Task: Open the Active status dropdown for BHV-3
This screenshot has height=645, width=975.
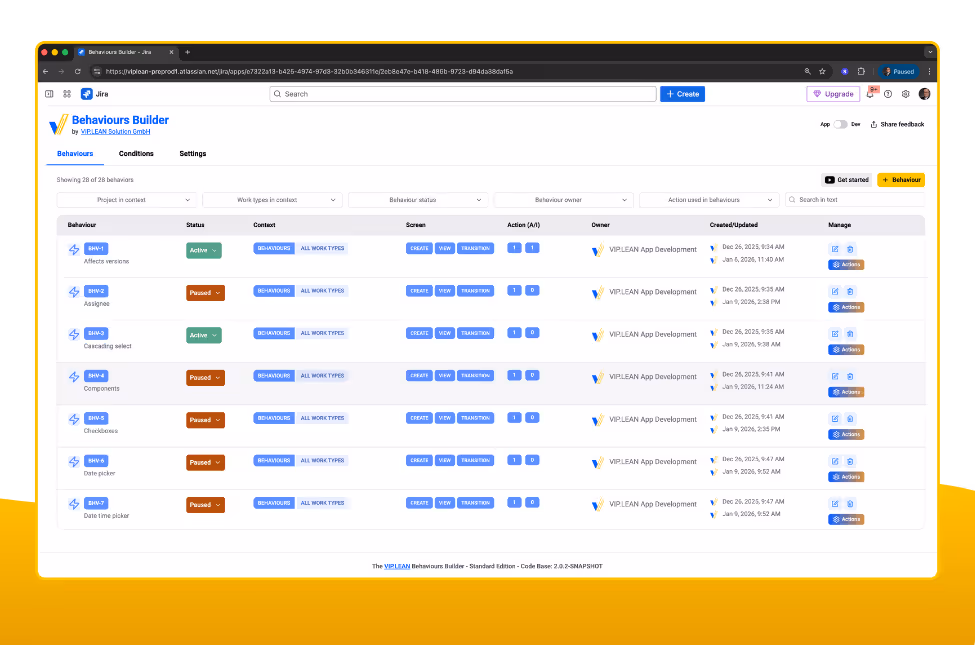Action: point(204,335)
